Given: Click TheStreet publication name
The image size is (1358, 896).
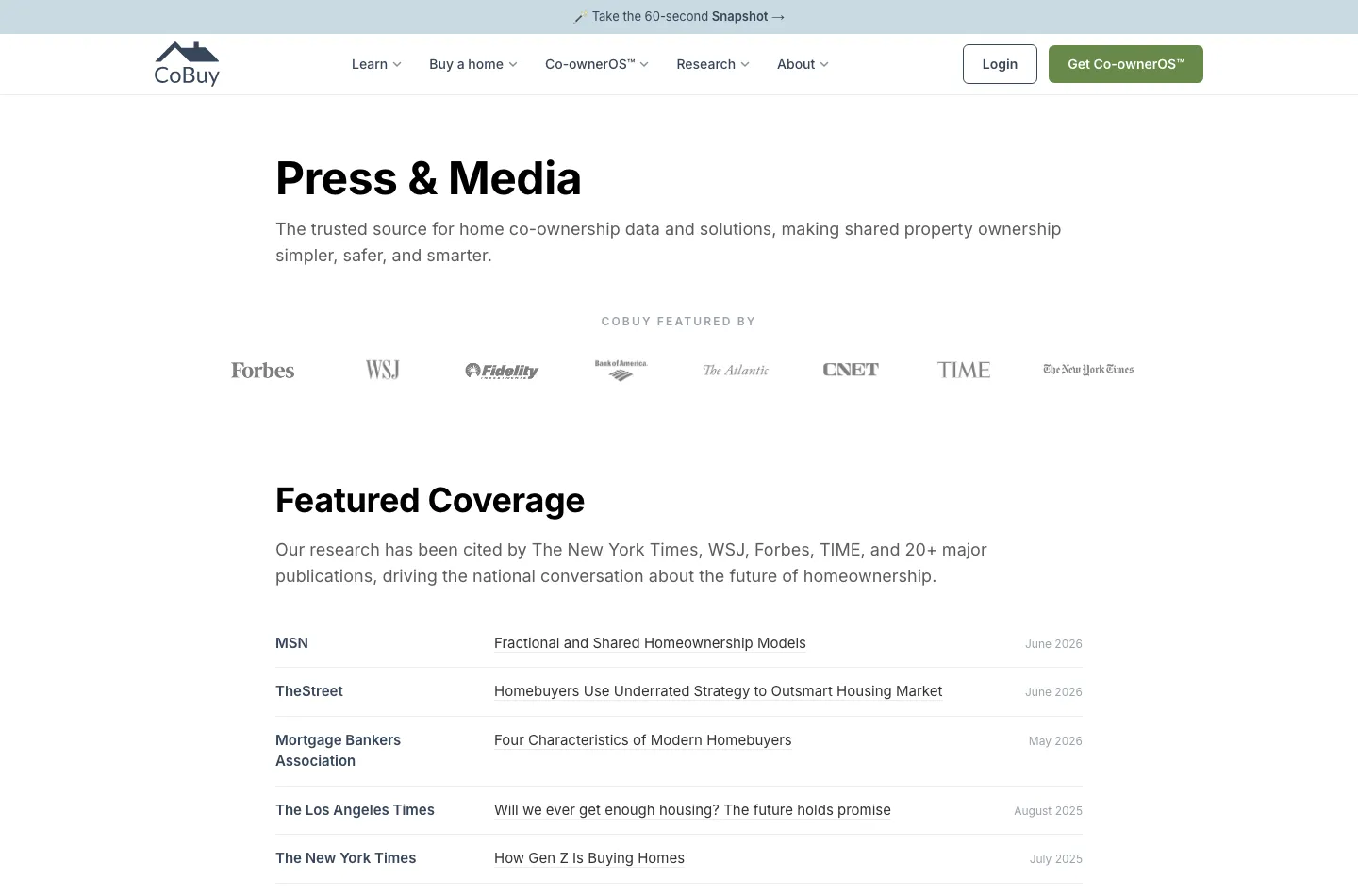Looking at the screenshot, I should 309,691.
